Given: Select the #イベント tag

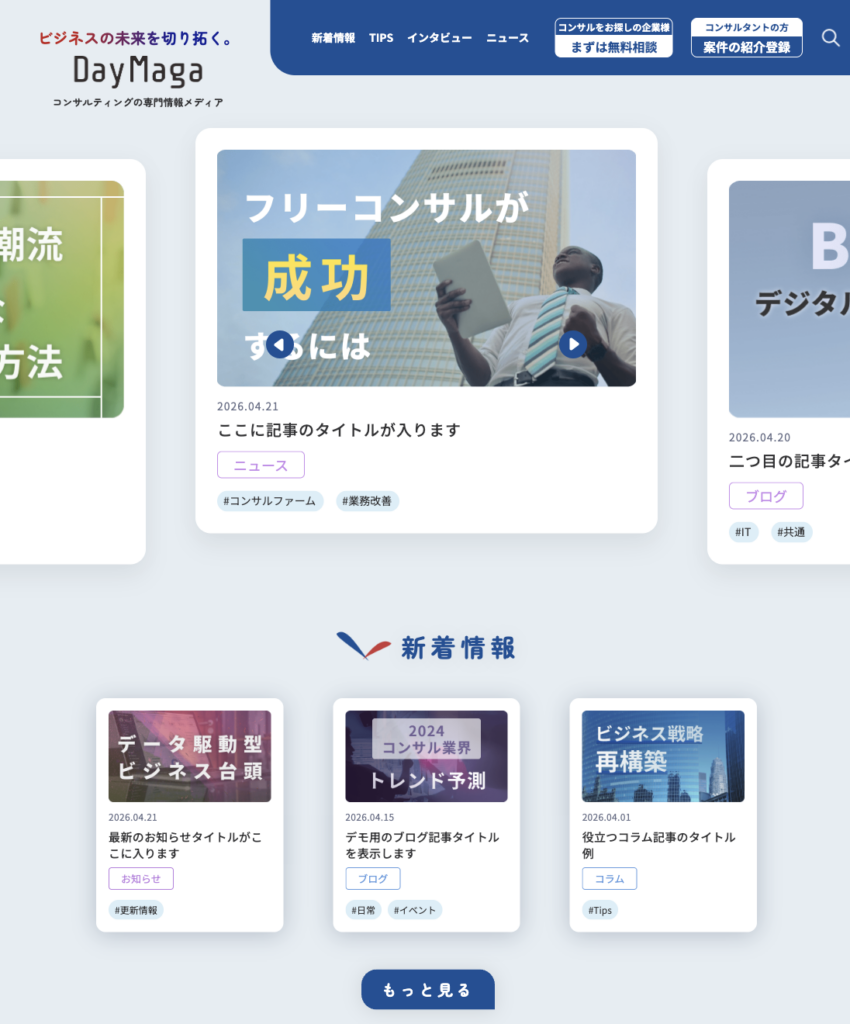Looking at the screenshot, I should (x=415, y=910).
